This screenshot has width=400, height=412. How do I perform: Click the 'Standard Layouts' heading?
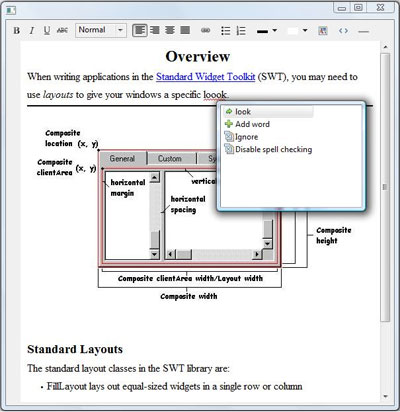coord(75,349)
